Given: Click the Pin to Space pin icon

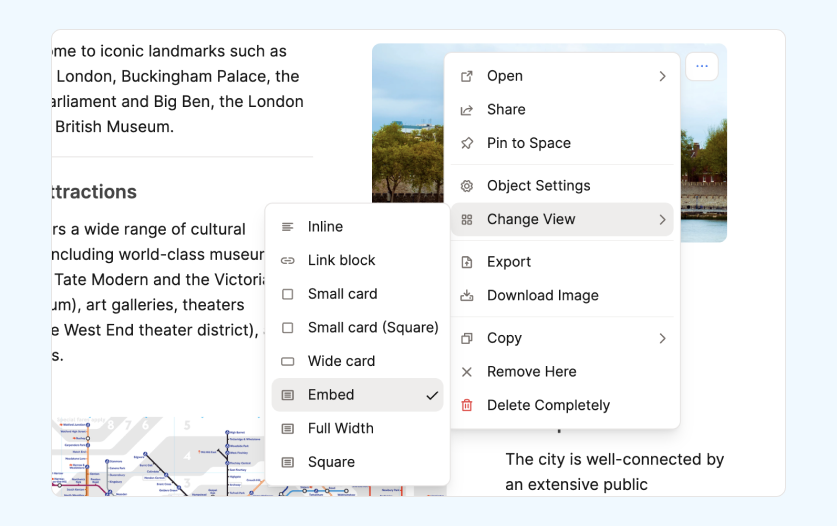Looking at the screenshot, I should [x=466, y=143].
